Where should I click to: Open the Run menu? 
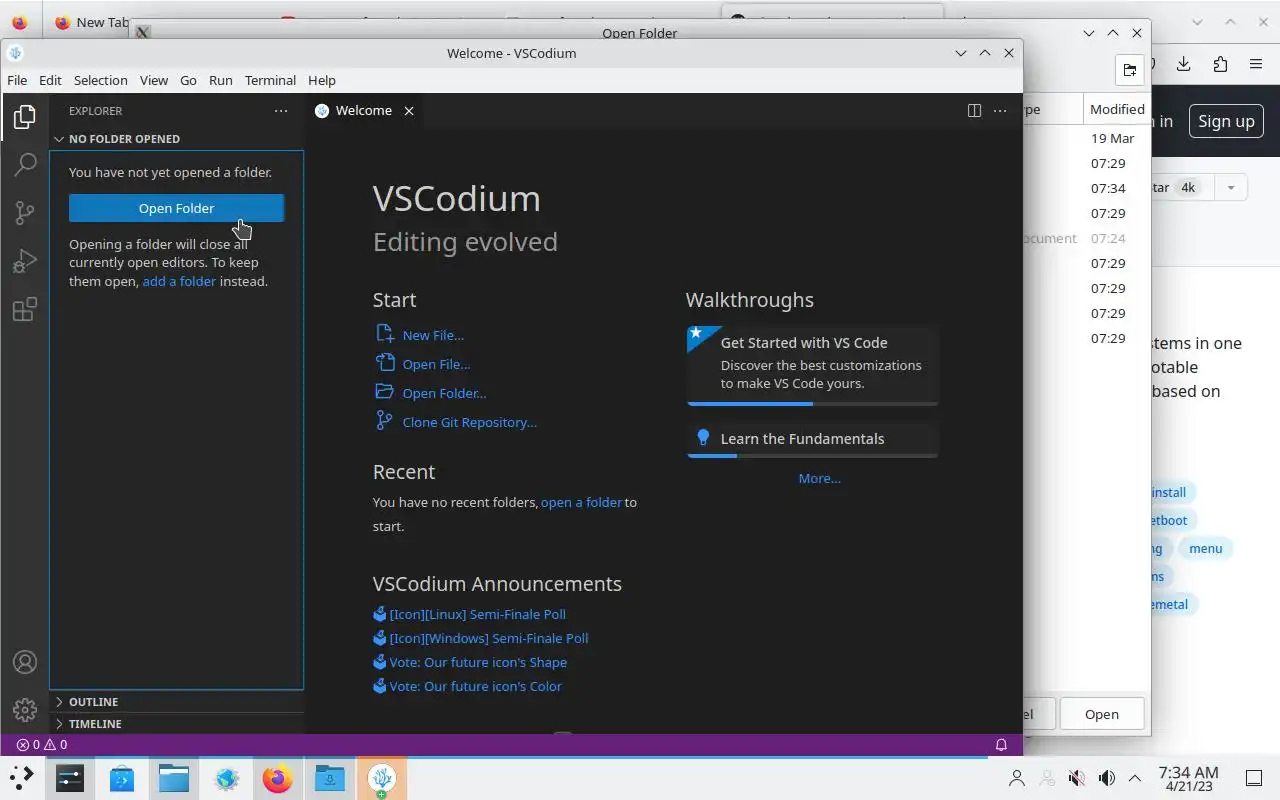[x=221, y=80]
